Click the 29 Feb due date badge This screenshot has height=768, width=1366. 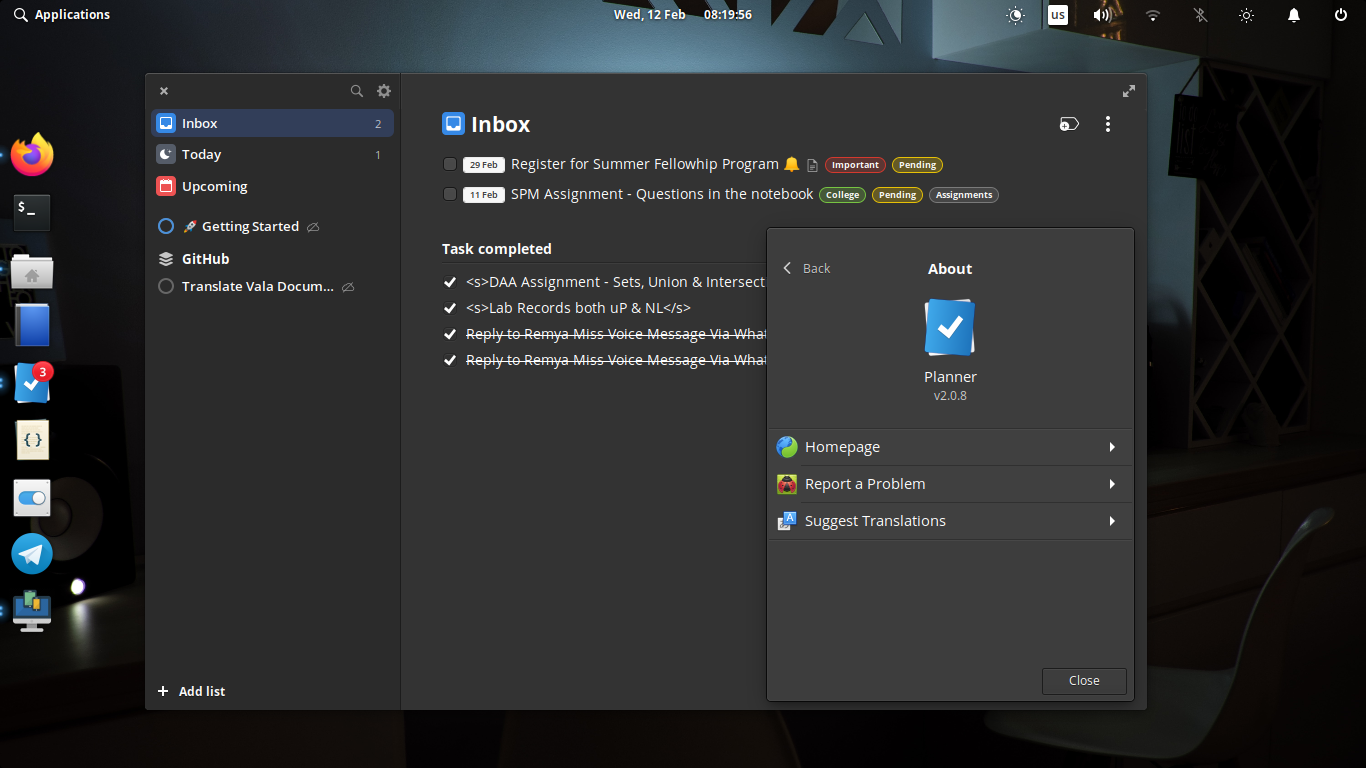pyautogui.click(x=484, y=165)
